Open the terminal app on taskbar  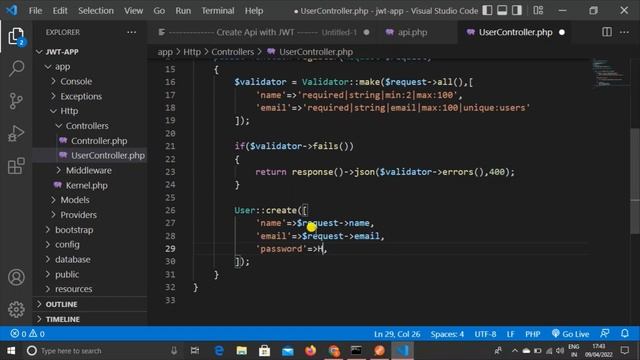356,351
